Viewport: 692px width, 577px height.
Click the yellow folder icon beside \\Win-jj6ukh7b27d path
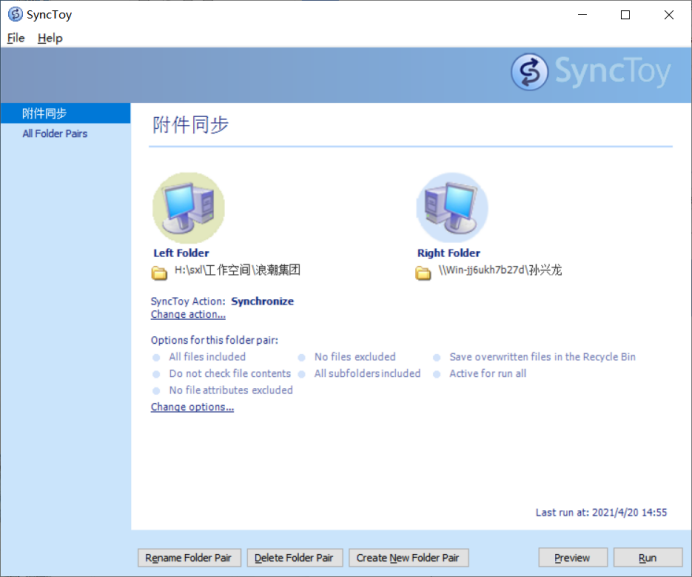pyautogui.click(x=423, y=273)
